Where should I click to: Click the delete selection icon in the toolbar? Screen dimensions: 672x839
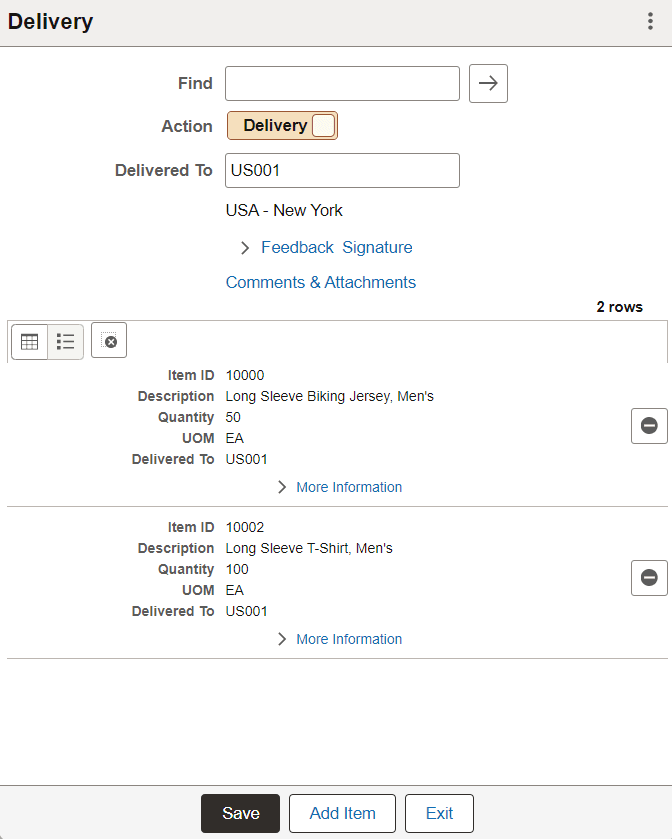(x=108, y=340)
